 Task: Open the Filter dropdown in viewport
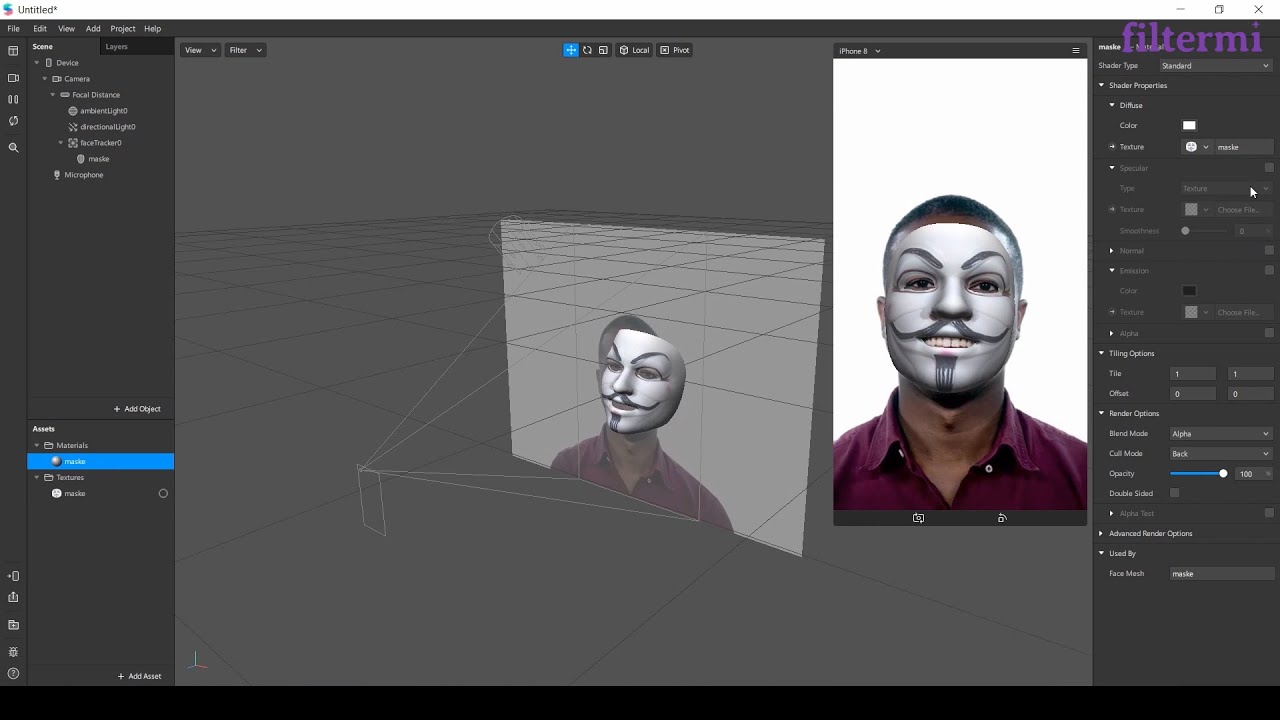[x=245, y=50]
